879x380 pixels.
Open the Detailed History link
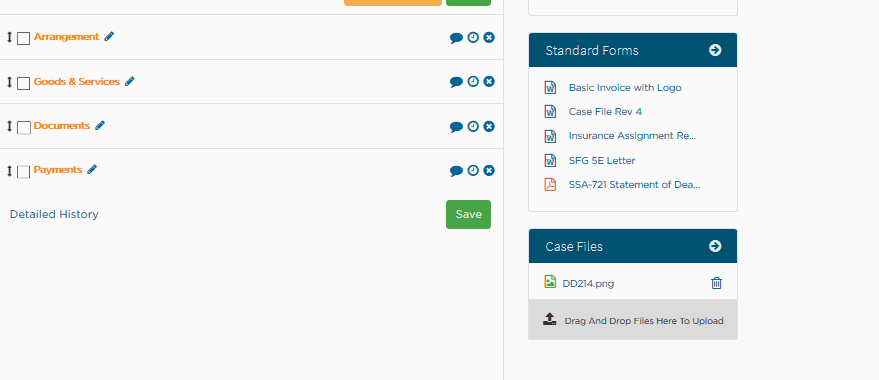[54, 214]
